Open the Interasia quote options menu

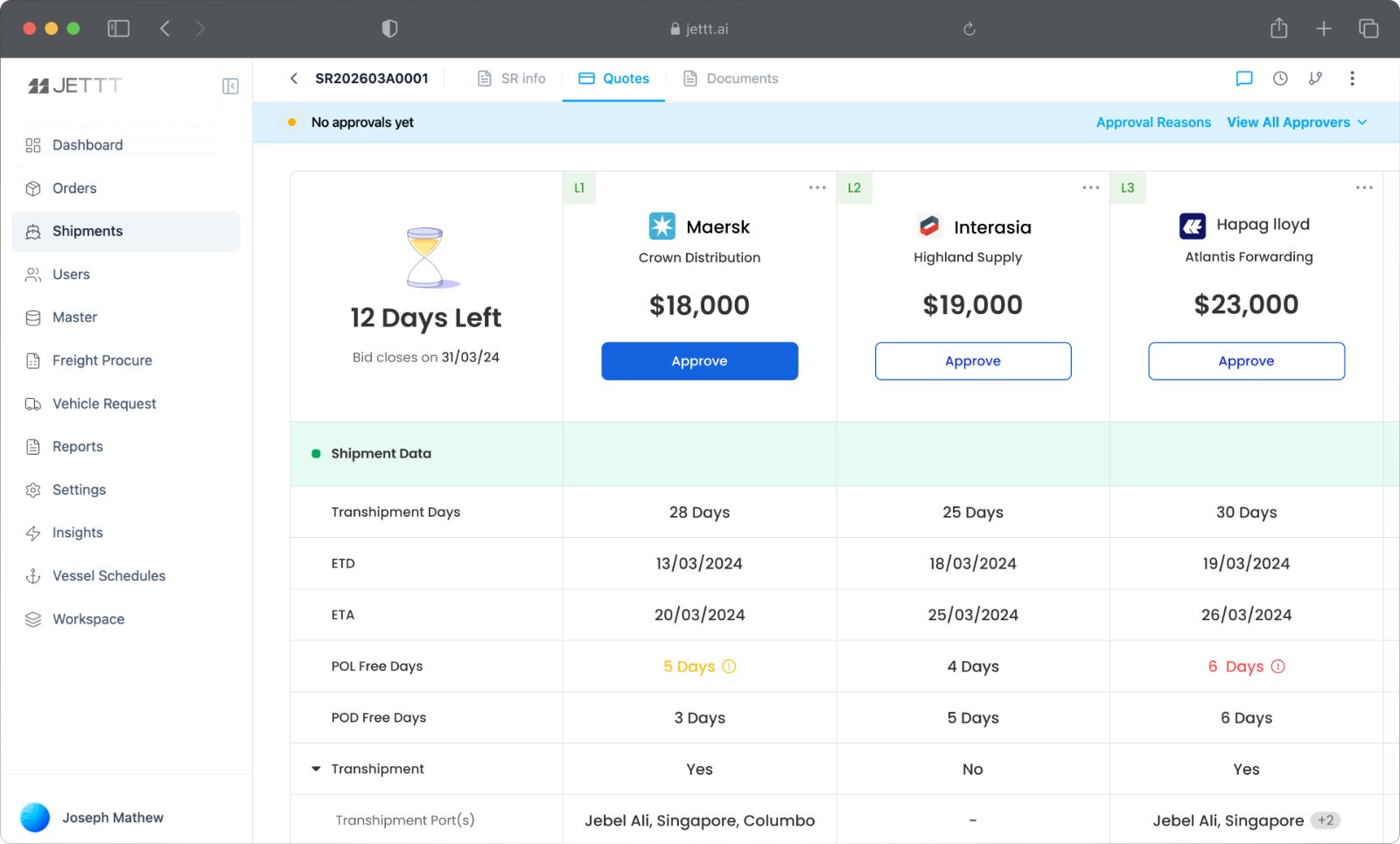tap(1090, 187)
